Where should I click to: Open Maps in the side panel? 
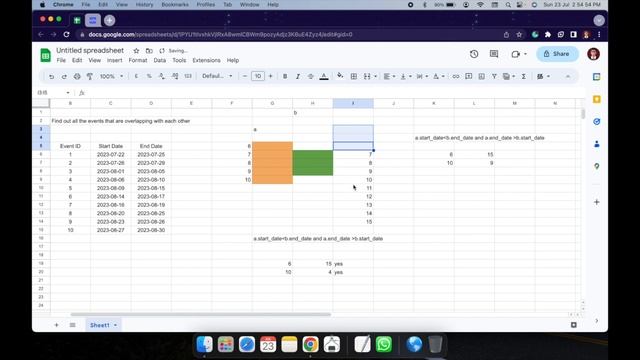point(596,166)
